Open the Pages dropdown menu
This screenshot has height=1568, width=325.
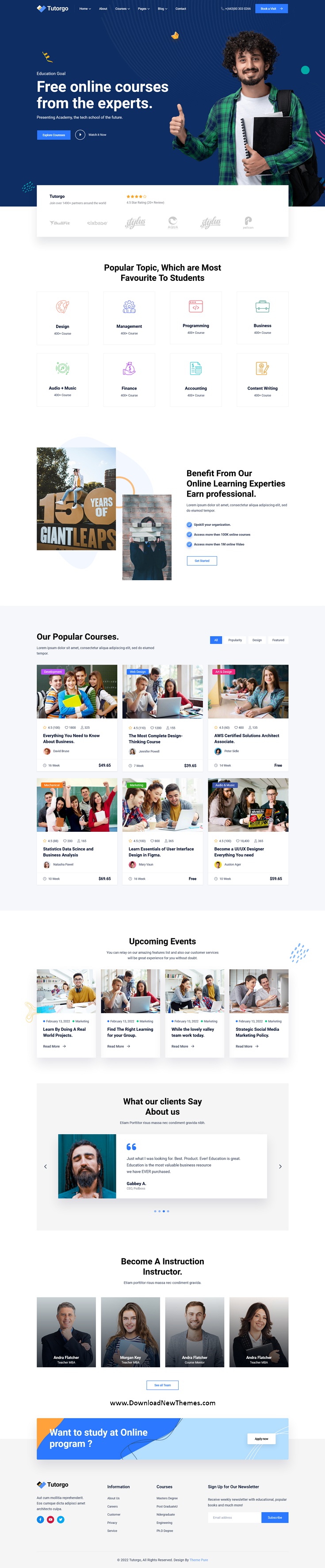point(144,8)
